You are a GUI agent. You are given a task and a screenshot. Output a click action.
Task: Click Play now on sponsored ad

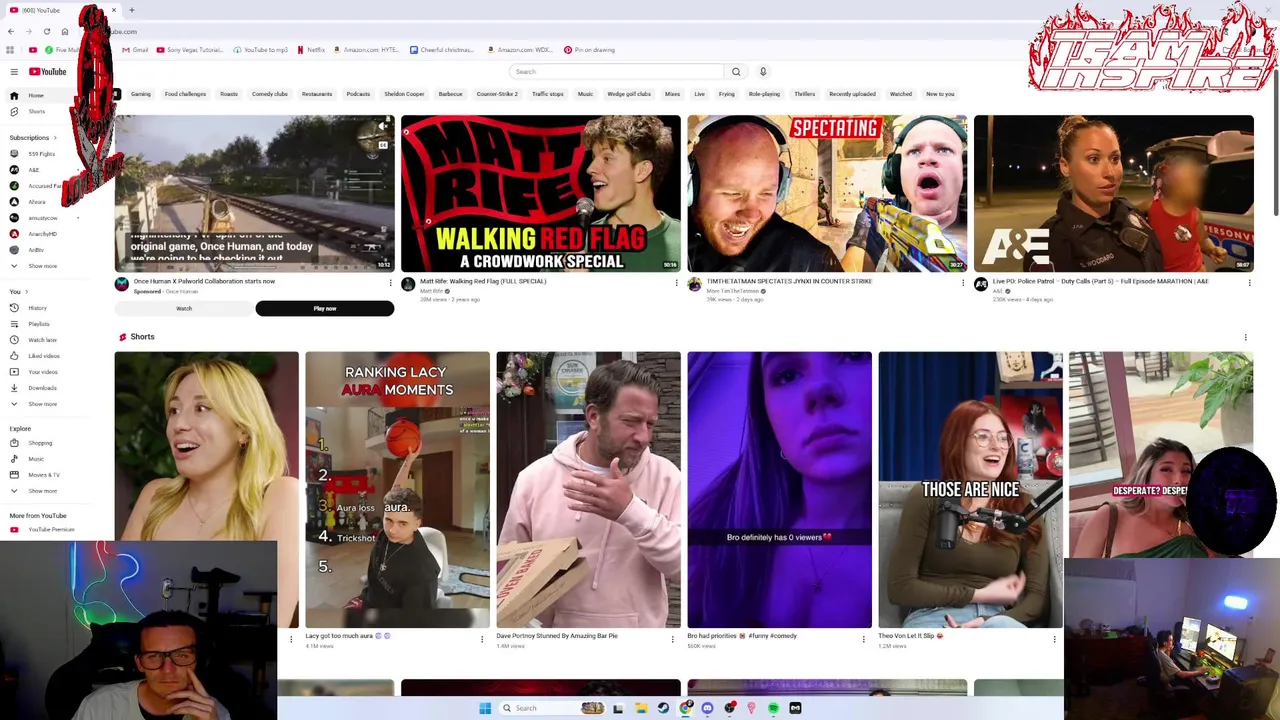(325, 308)
